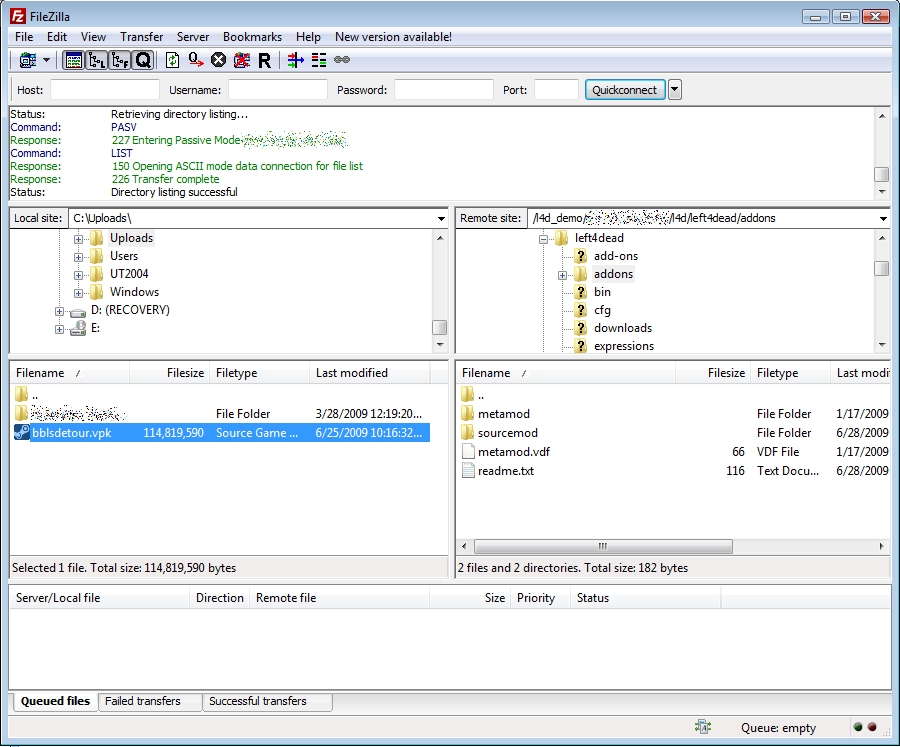Open the Quickconnect history dropdown arrow
The height and width of the screenshot is (747, 900).
(x=674, y=90)
